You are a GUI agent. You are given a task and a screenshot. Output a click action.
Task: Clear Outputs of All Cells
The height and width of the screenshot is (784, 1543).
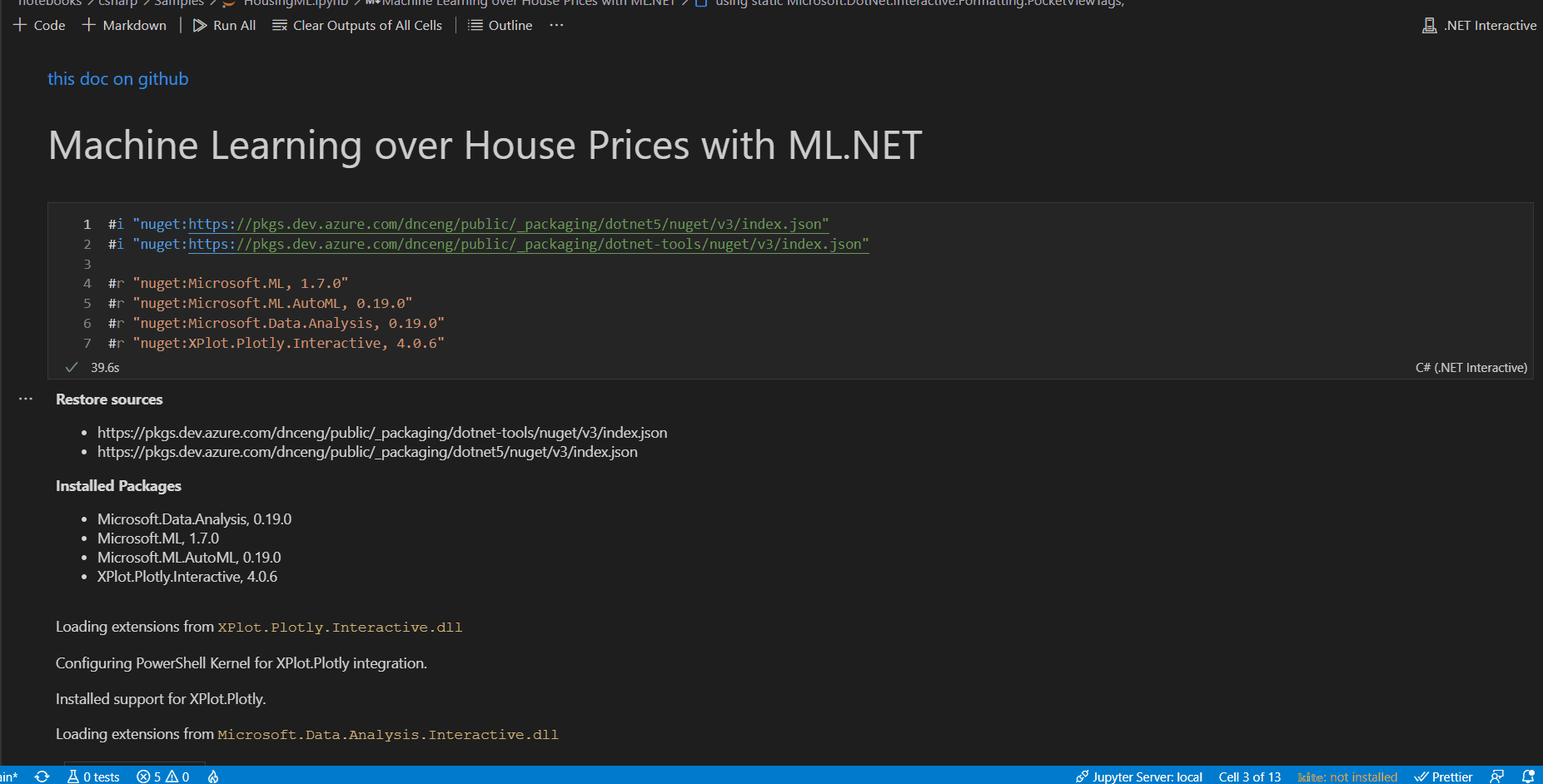click(357, 25)
